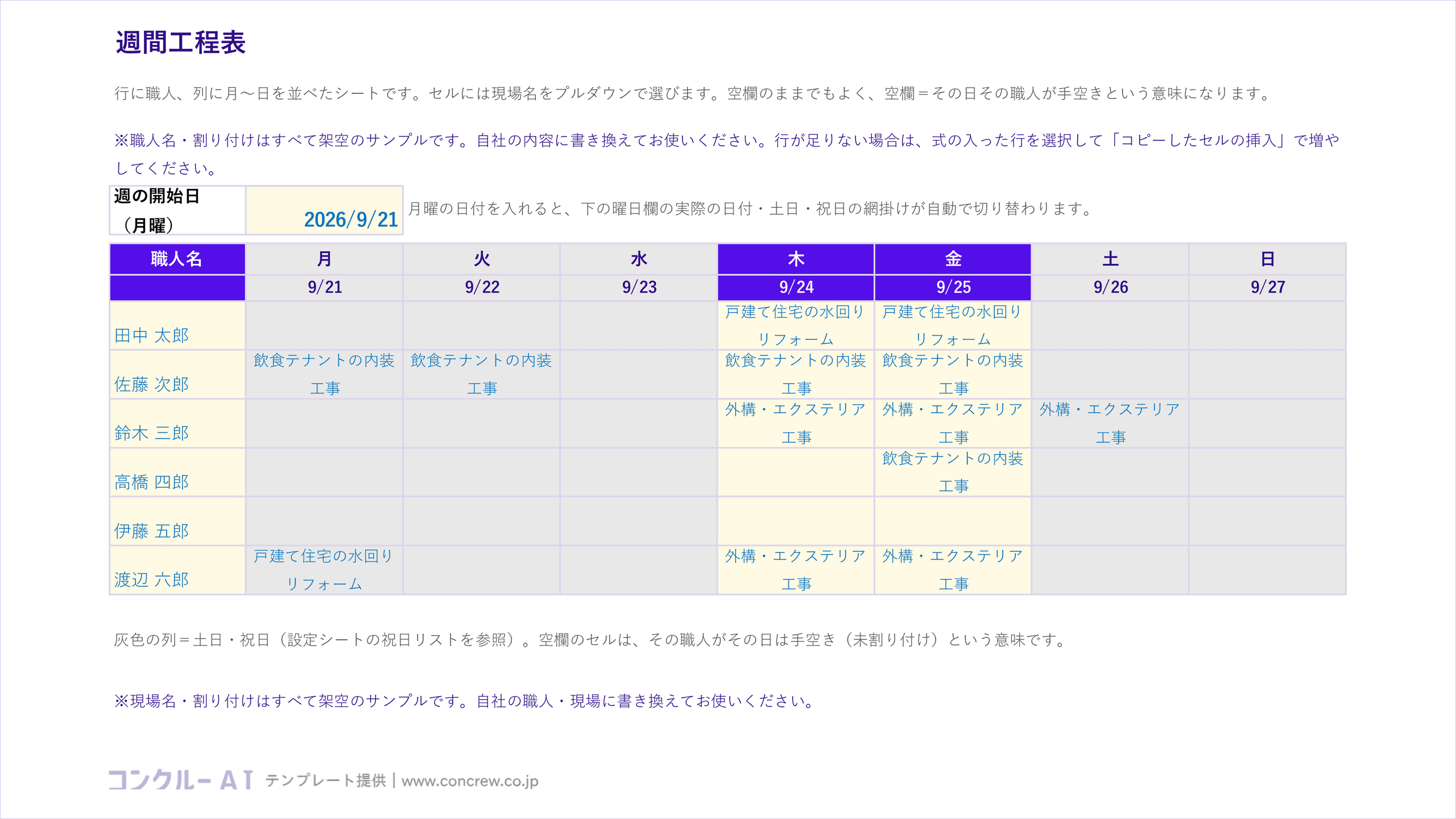
Task: Open 渡辺 六郎 Monday 戸建て住宅 cell
Action: [x=324, y=570]
